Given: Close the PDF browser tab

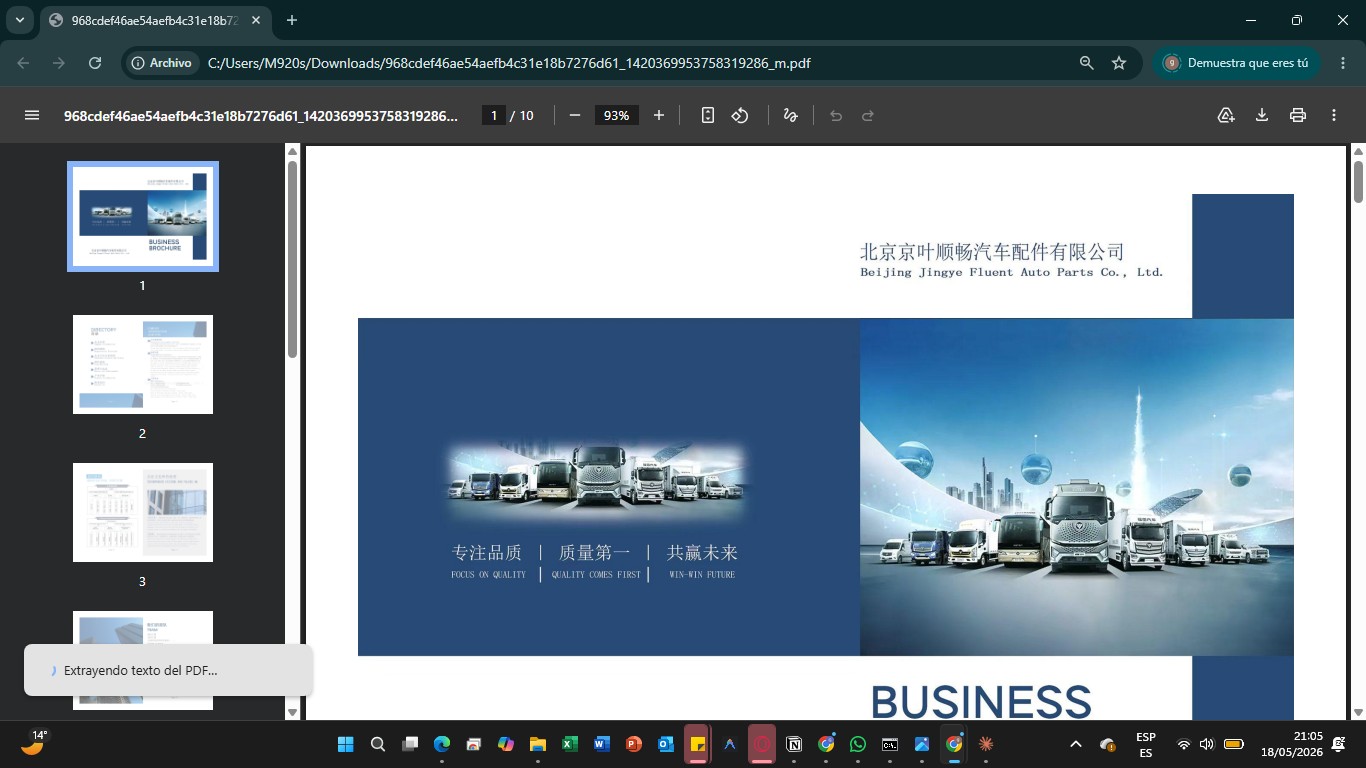Looking at the screenshot, I should pyautogui.click(x=257, y=20).
